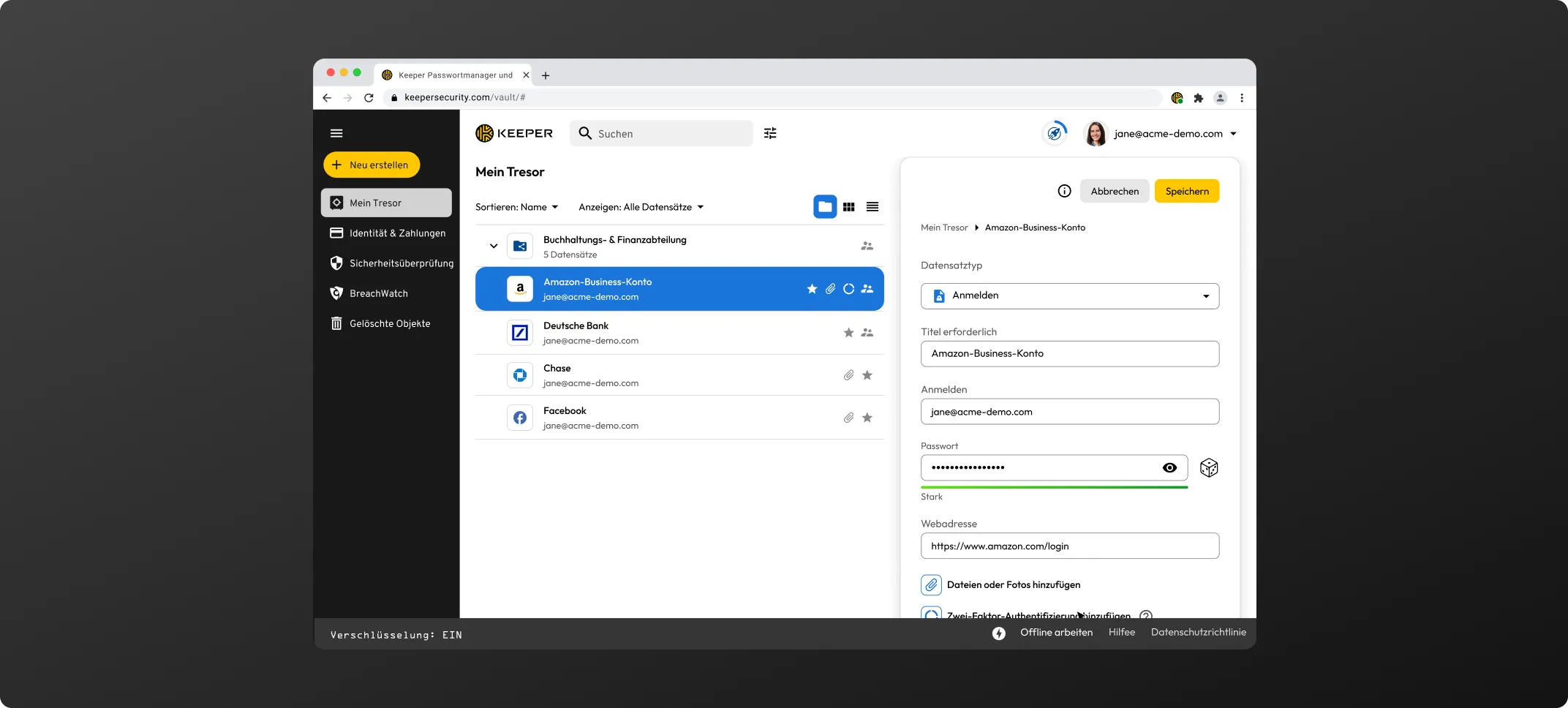Click the Passwort input field
Screen dimensions: 1568x708
pos(1054,468)
